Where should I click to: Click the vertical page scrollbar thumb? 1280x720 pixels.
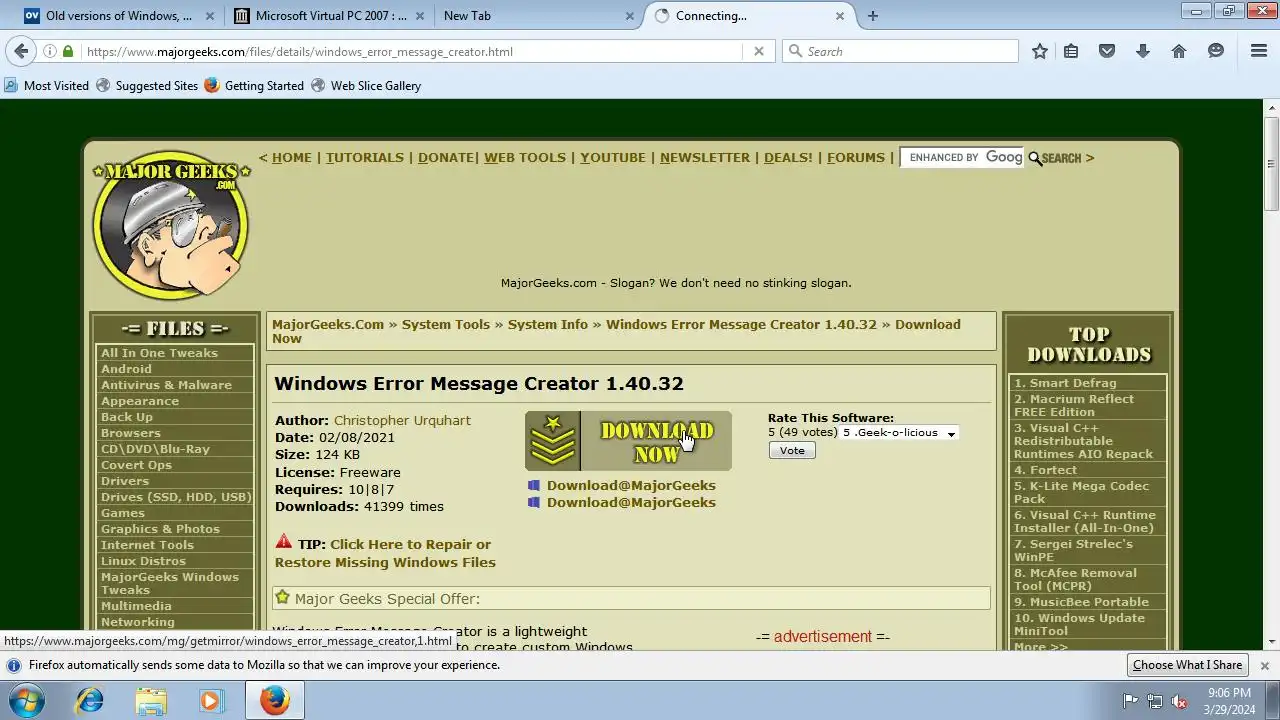pyautogui.click(x=1271, y=163)
